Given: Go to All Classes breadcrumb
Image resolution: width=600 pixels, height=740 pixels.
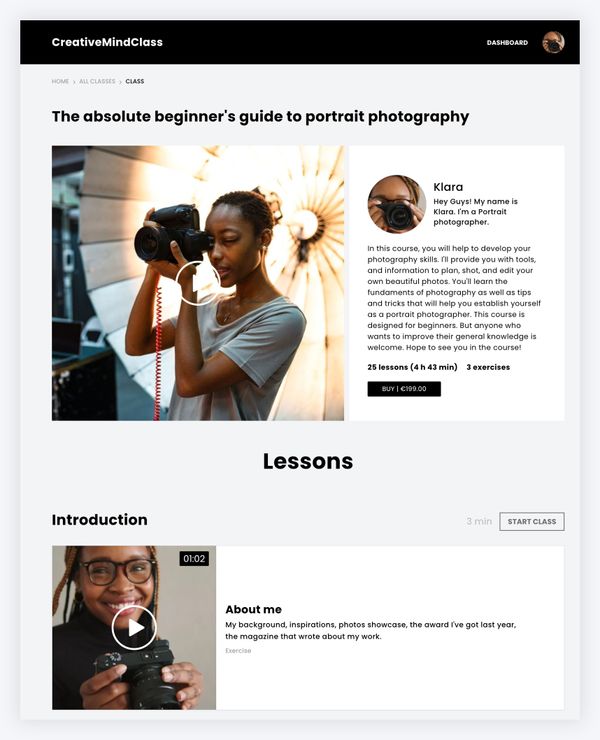Looking at the screenshot, I should (x=97, y=81).
